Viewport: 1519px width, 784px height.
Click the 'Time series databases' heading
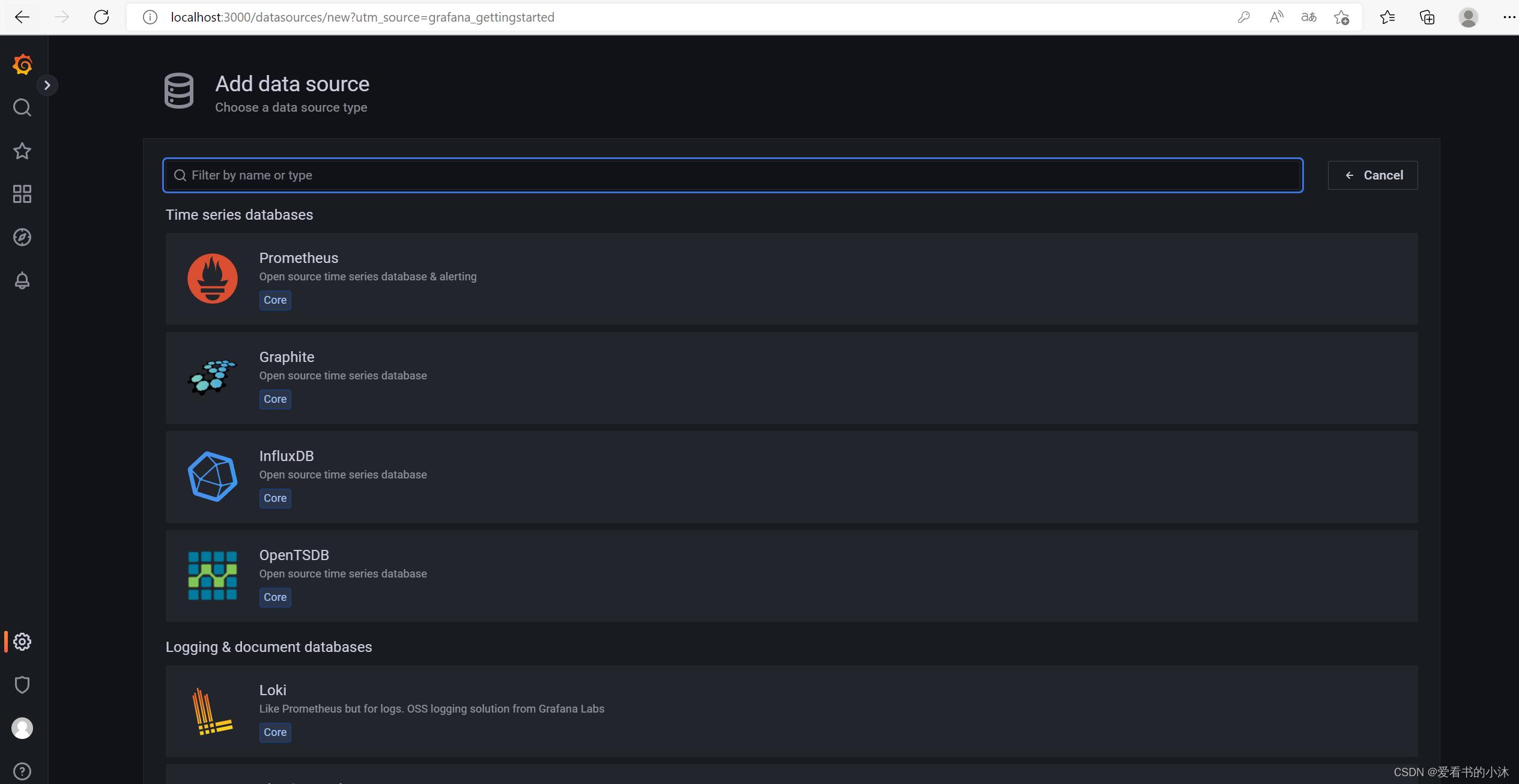[x=239, y=215]
